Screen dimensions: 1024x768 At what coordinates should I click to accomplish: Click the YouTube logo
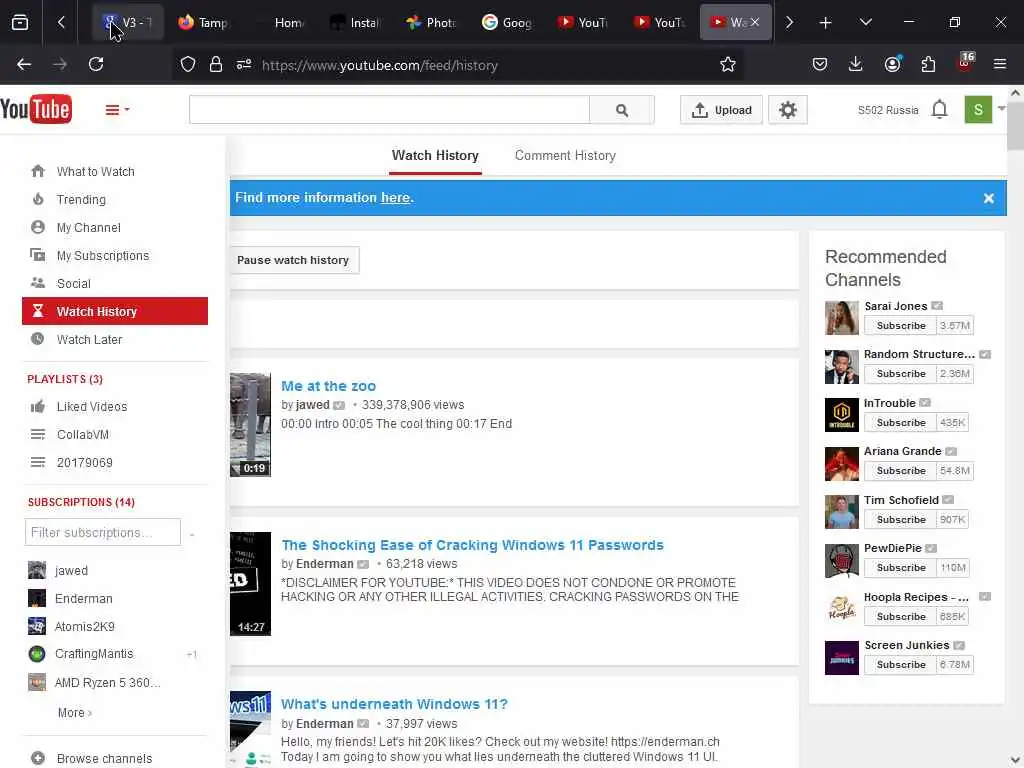pos(36,109)
